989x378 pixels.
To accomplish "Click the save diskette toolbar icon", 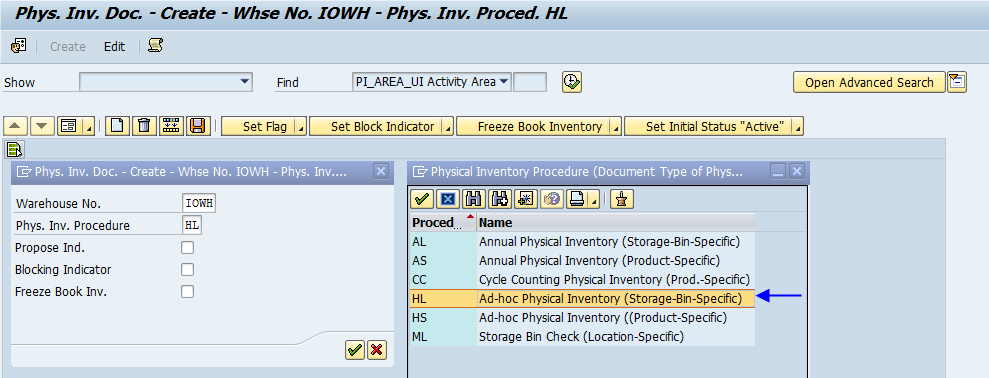I will pos(197,126).
